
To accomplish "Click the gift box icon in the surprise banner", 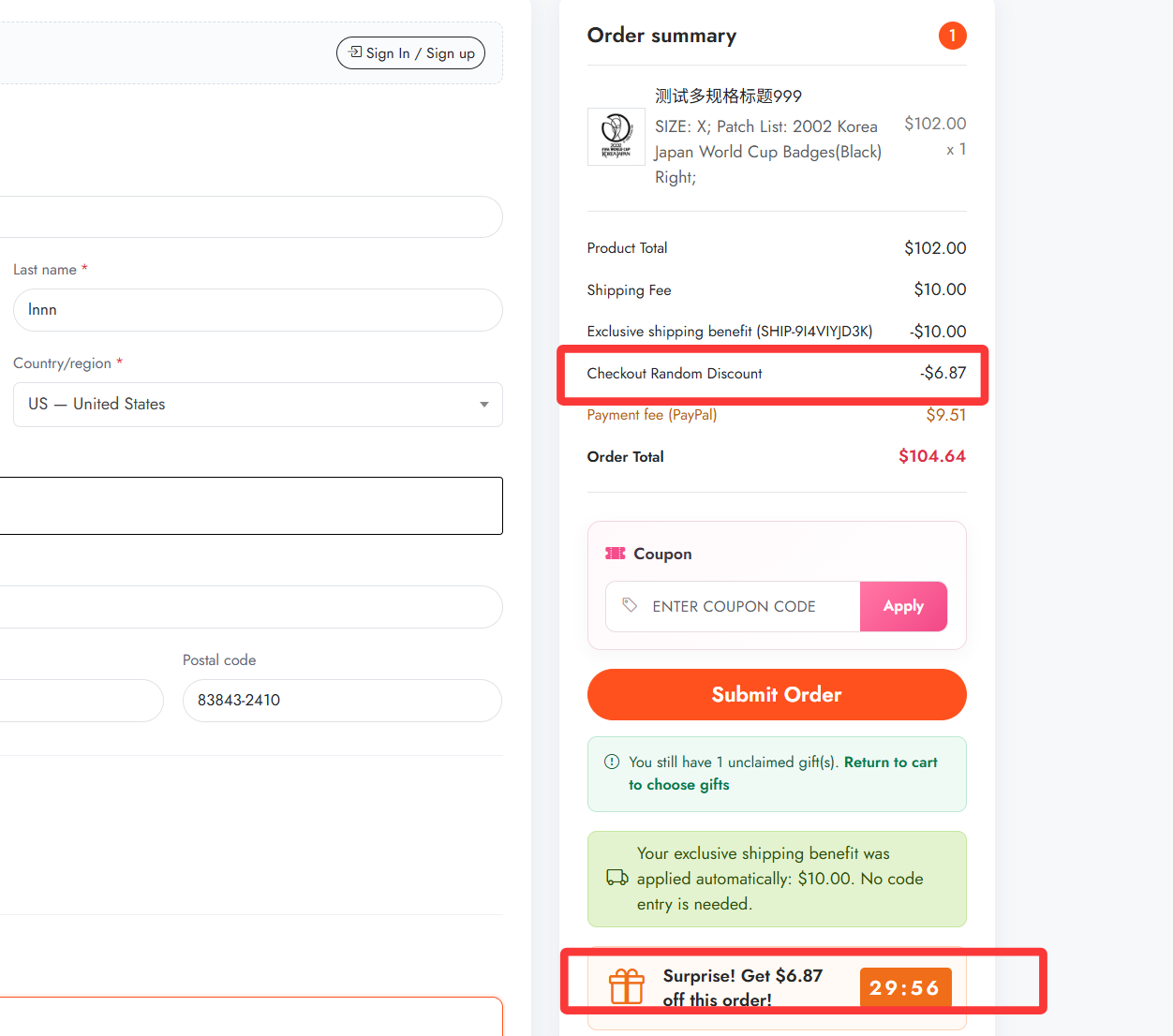I will 627,986.
